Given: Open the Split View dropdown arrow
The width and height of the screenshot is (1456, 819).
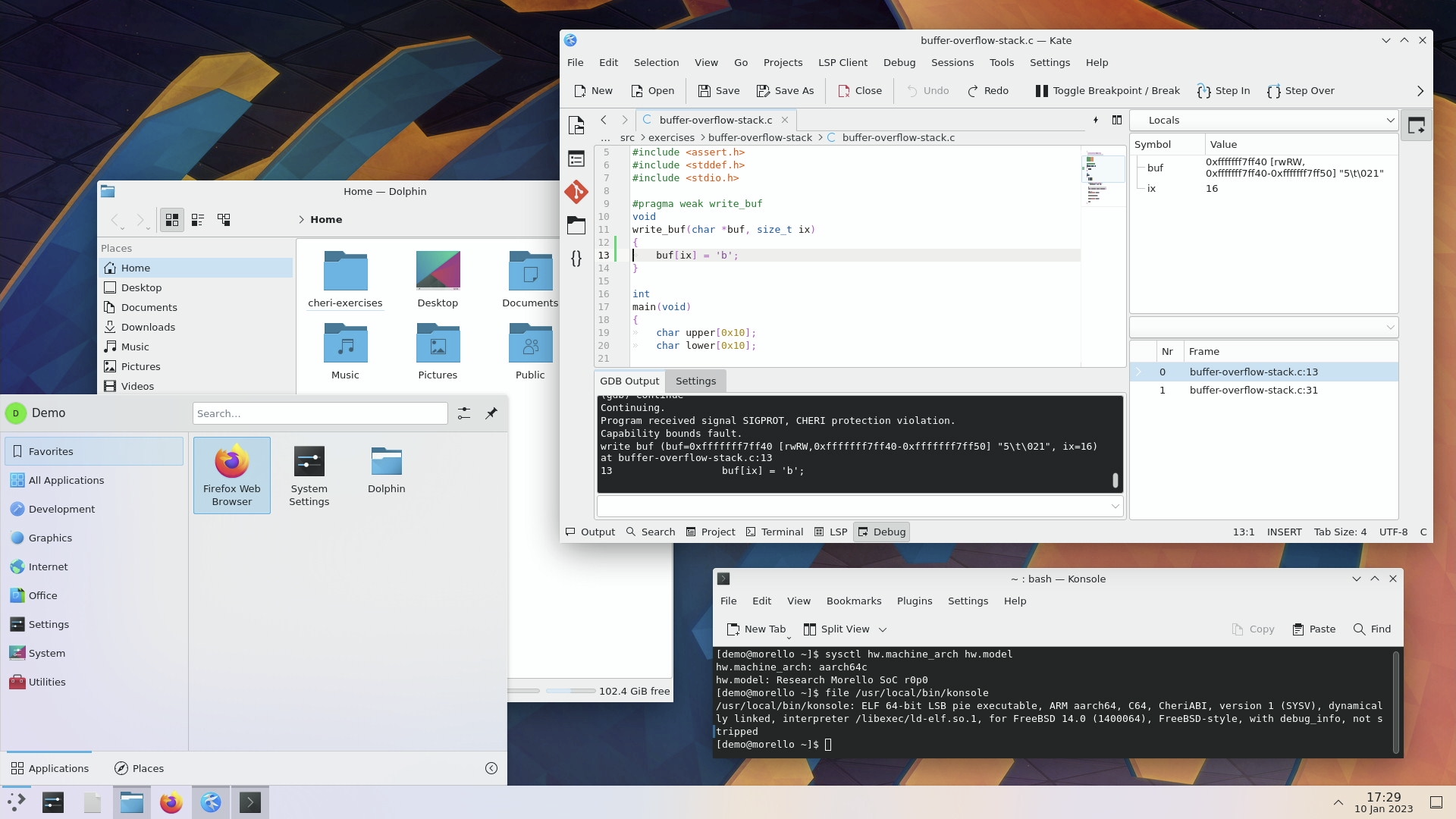Looking at the screenshot, I should point(883,629).
